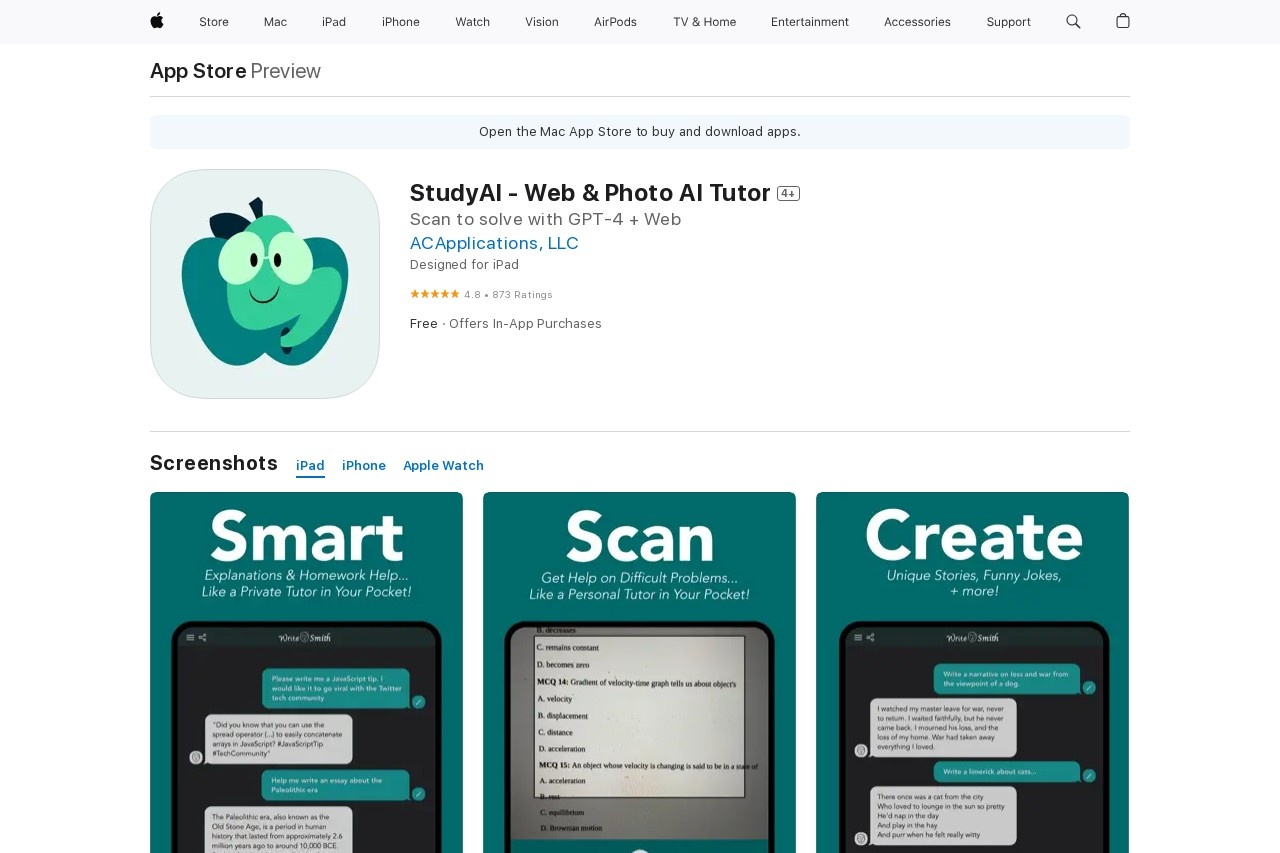Open the Accessories menu
1280x853 pixels.
click(x=917, y=22)
